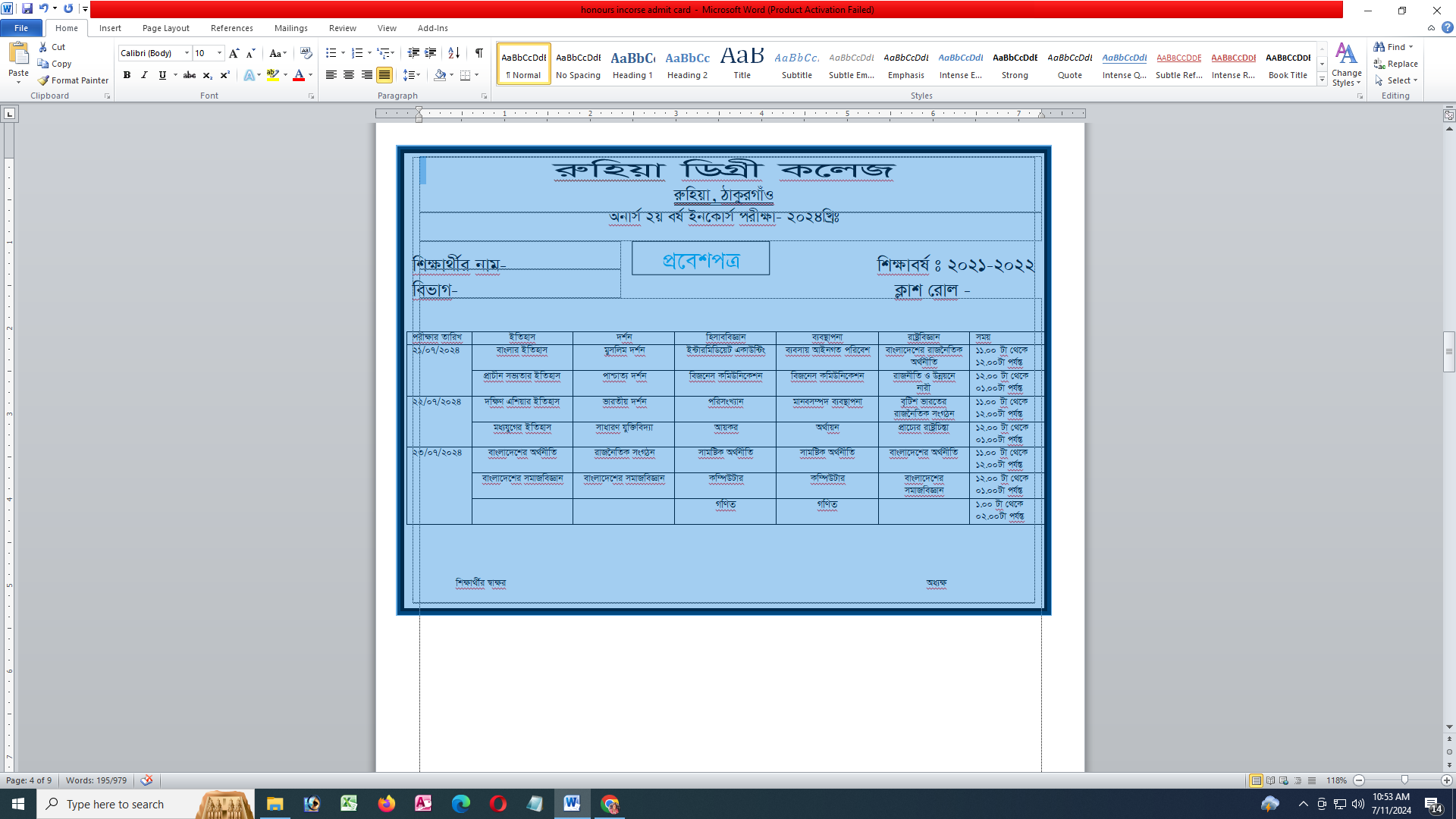Toggle Italic formatting
The image size is (1456, 819).
144,75
